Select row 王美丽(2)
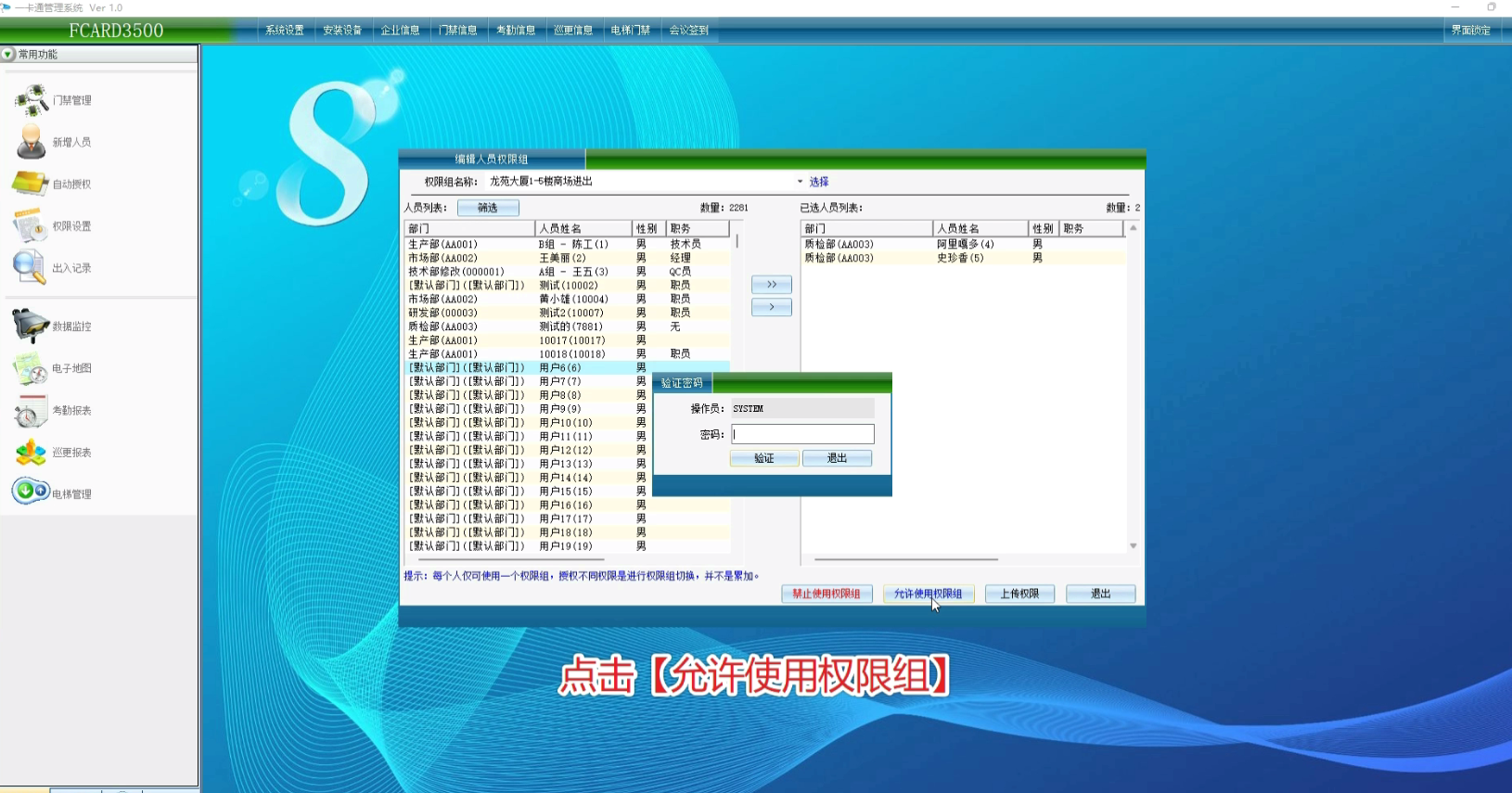The height and width of the screenshot is (793, 1512). (x=568, y=258)
